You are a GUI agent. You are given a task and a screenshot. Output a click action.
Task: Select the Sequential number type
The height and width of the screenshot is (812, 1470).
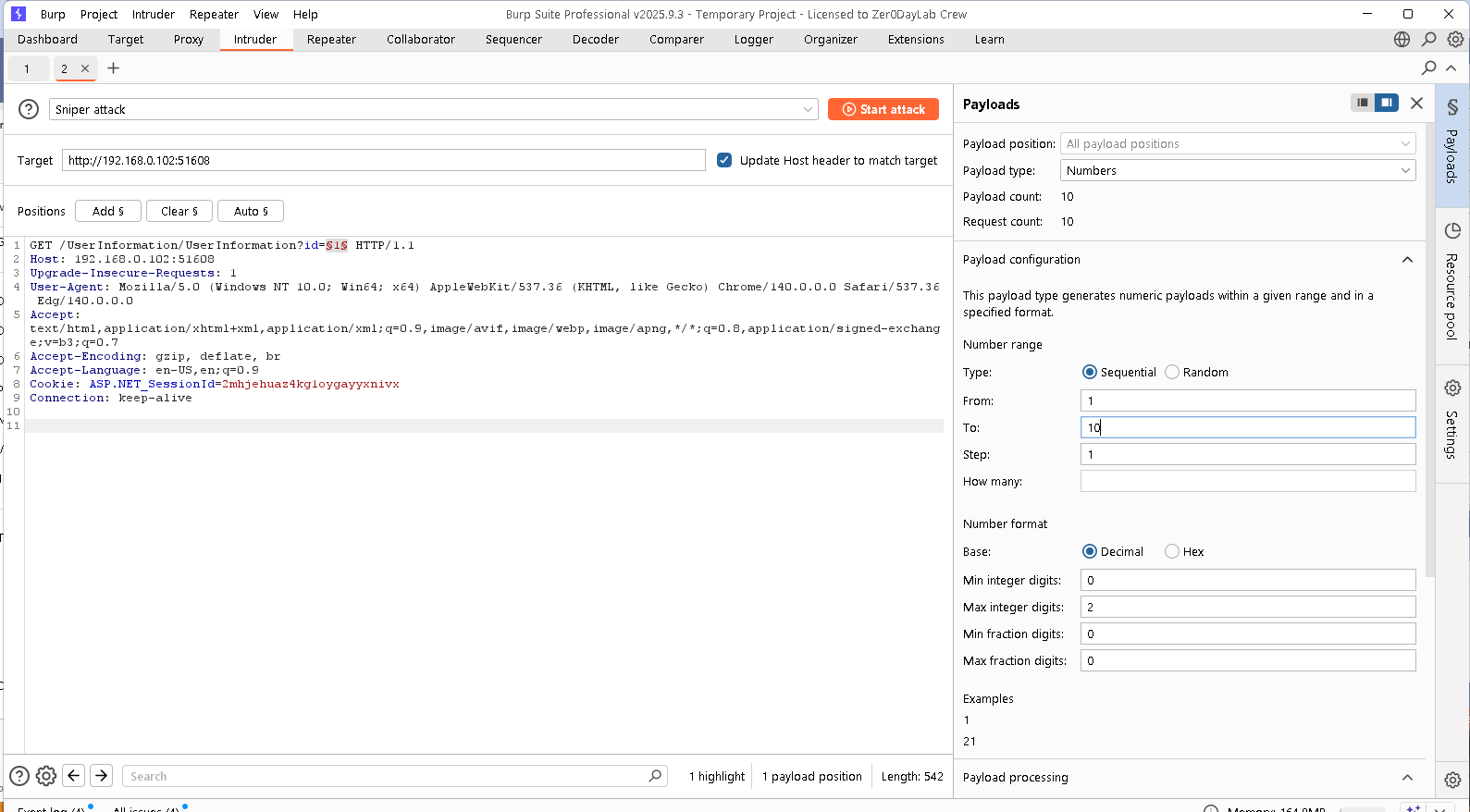coord(1089,372)
